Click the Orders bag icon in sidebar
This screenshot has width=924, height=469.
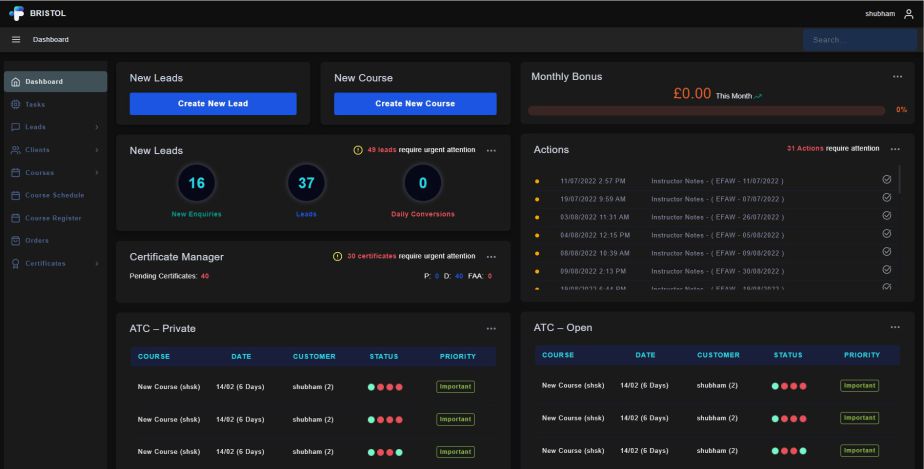[x=16, y=241]
